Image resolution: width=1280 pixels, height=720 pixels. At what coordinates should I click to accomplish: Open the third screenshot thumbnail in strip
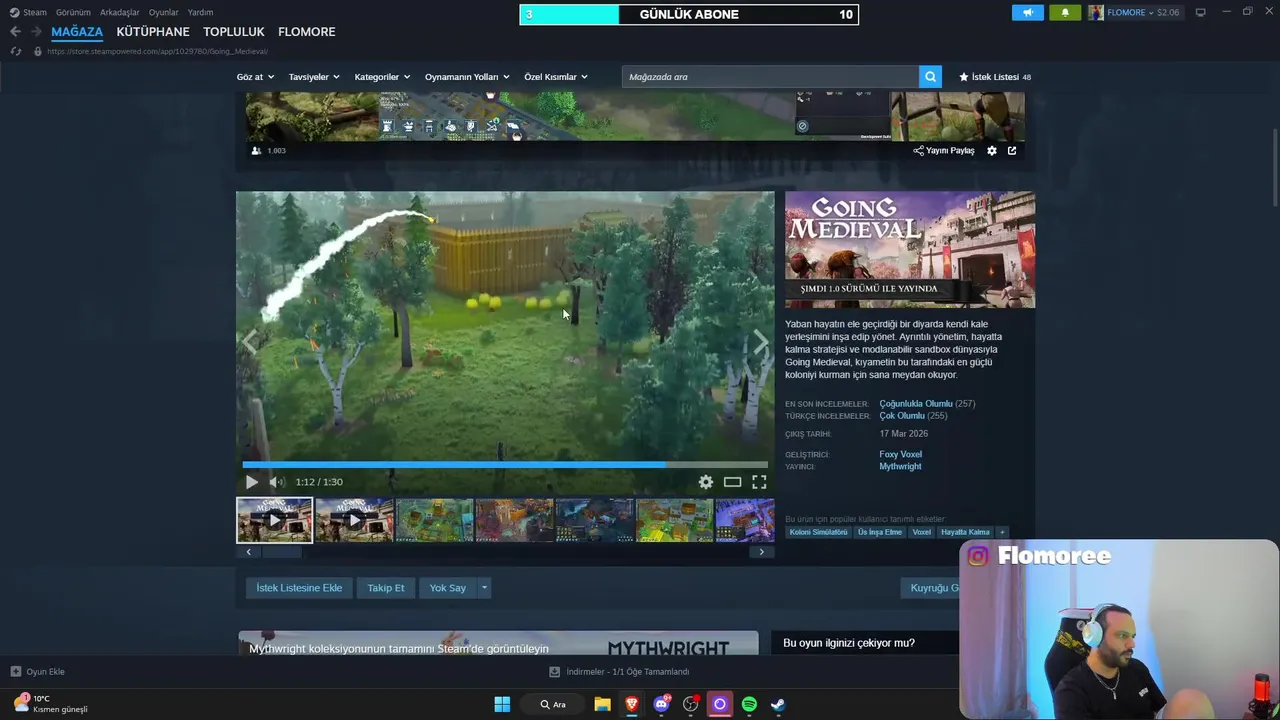(x=434, y=520)
